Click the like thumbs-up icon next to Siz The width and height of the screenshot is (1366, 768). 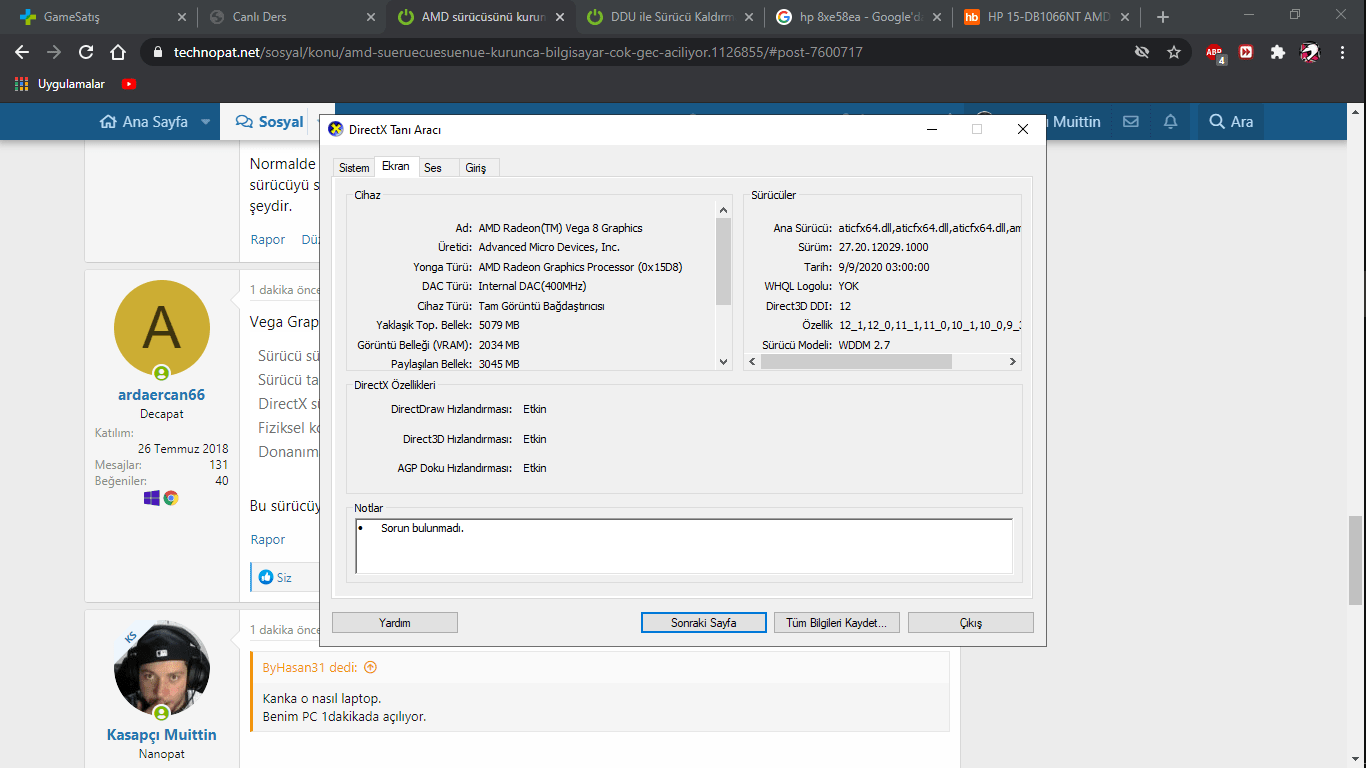266,577
